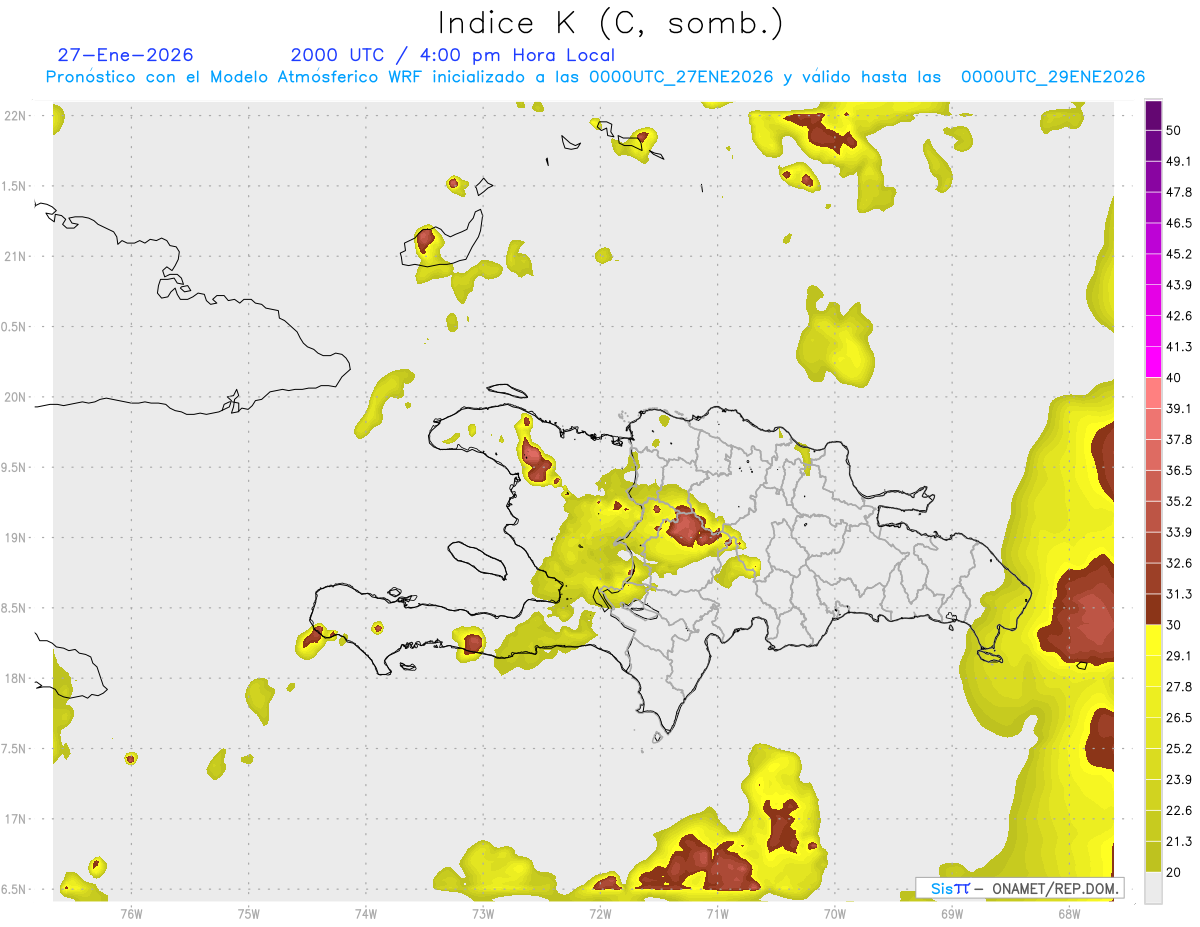This screenshot has width=1200, height=927.
Task: Click the "17N" latitude label
Action: pos(16,819)
